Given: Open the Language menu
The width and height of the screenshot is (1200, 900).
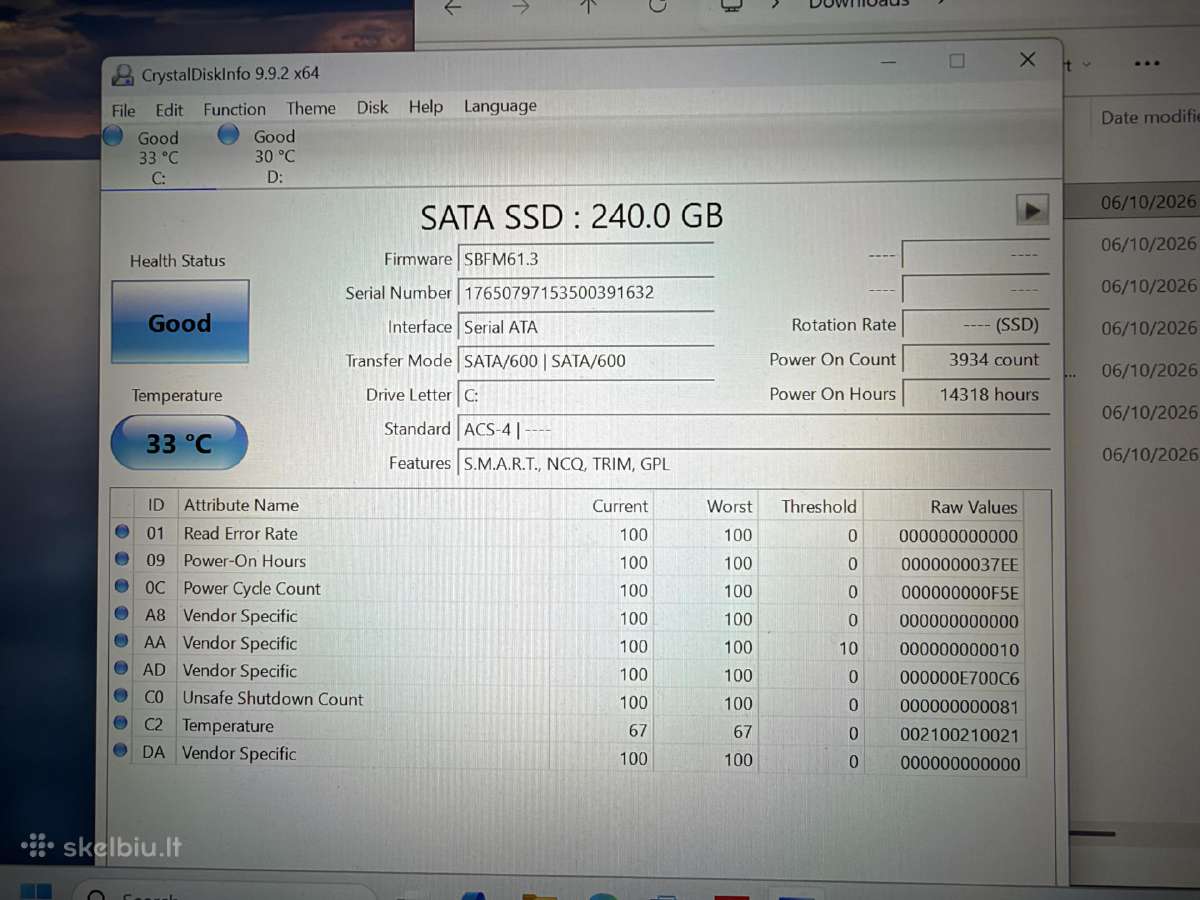Looking at the screenshot, I should (500, 106).
